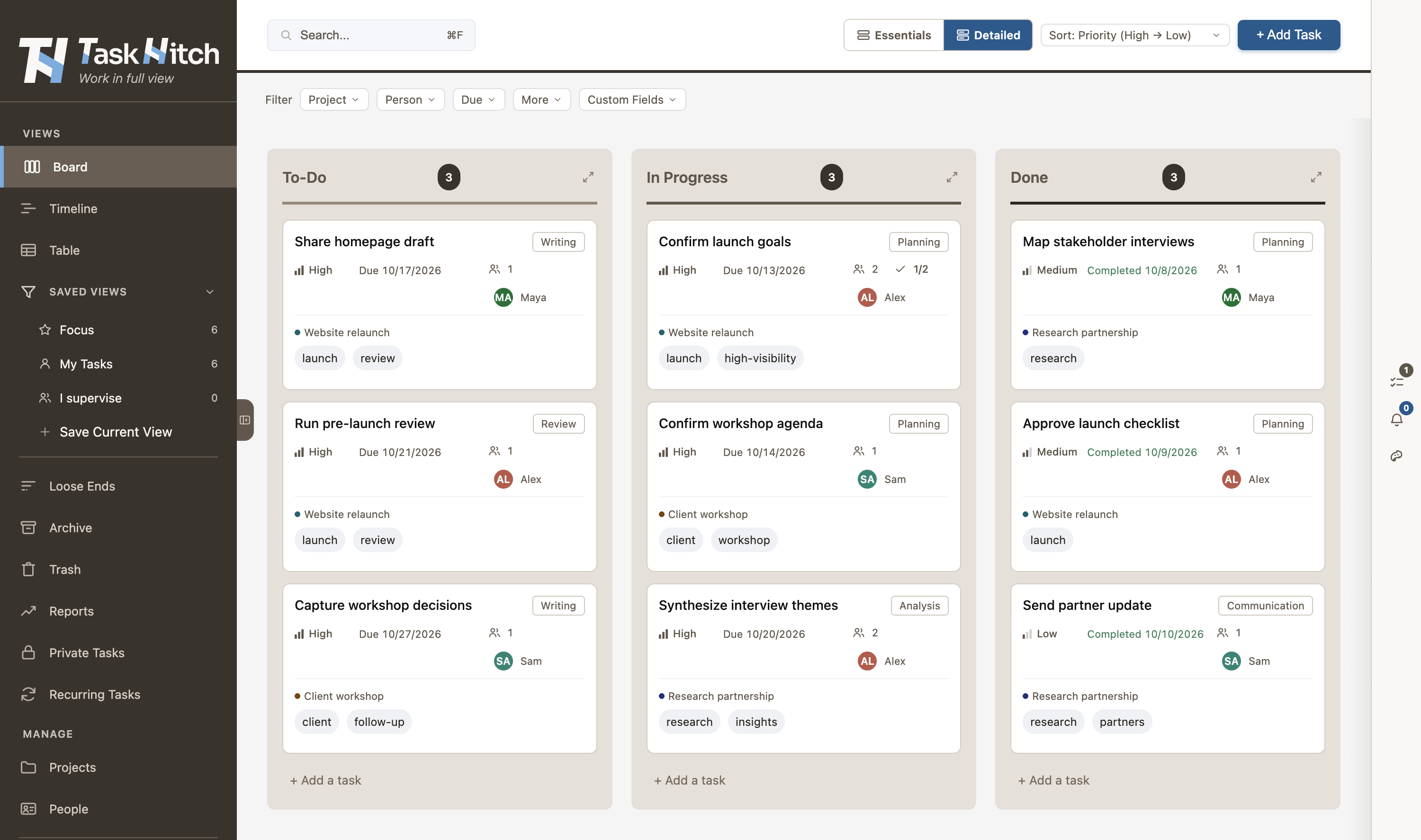
Task: Click Add a task under In Progress
Action: click(690, 780)
